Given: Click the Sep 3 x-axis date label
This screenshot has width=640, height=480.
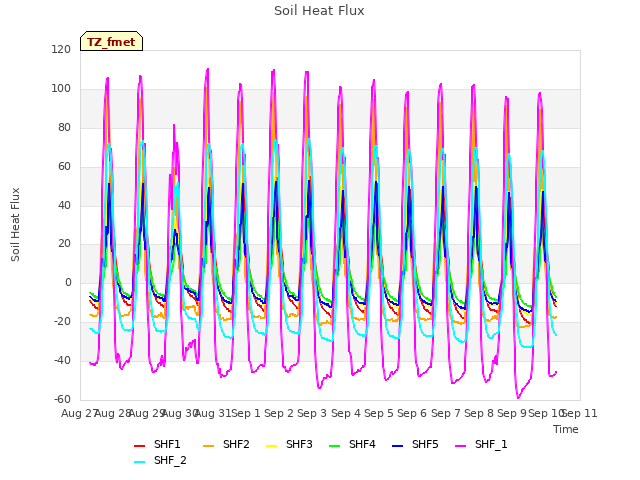Looking at the screenshot, I should pos(312,413).
